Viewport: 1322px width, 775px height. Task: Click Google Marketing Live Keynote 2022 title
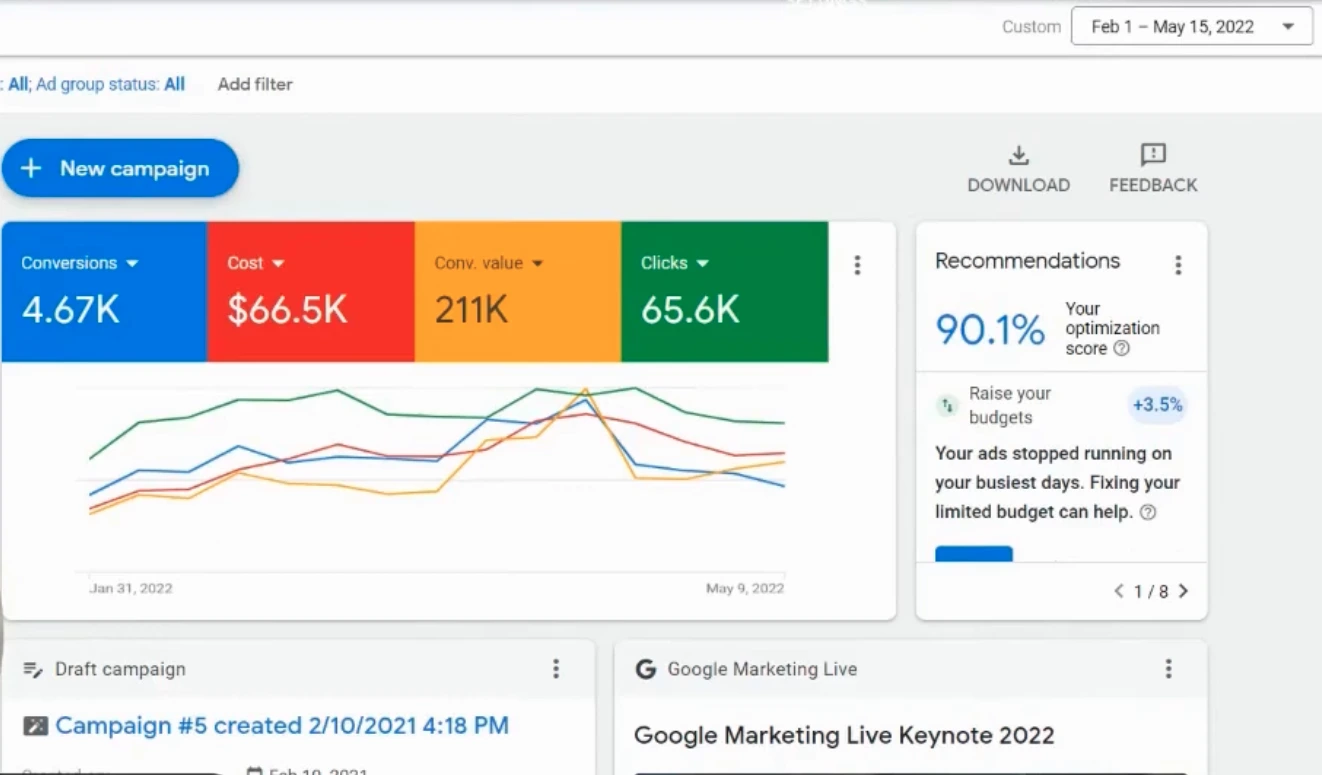click(x=844, y=736)
